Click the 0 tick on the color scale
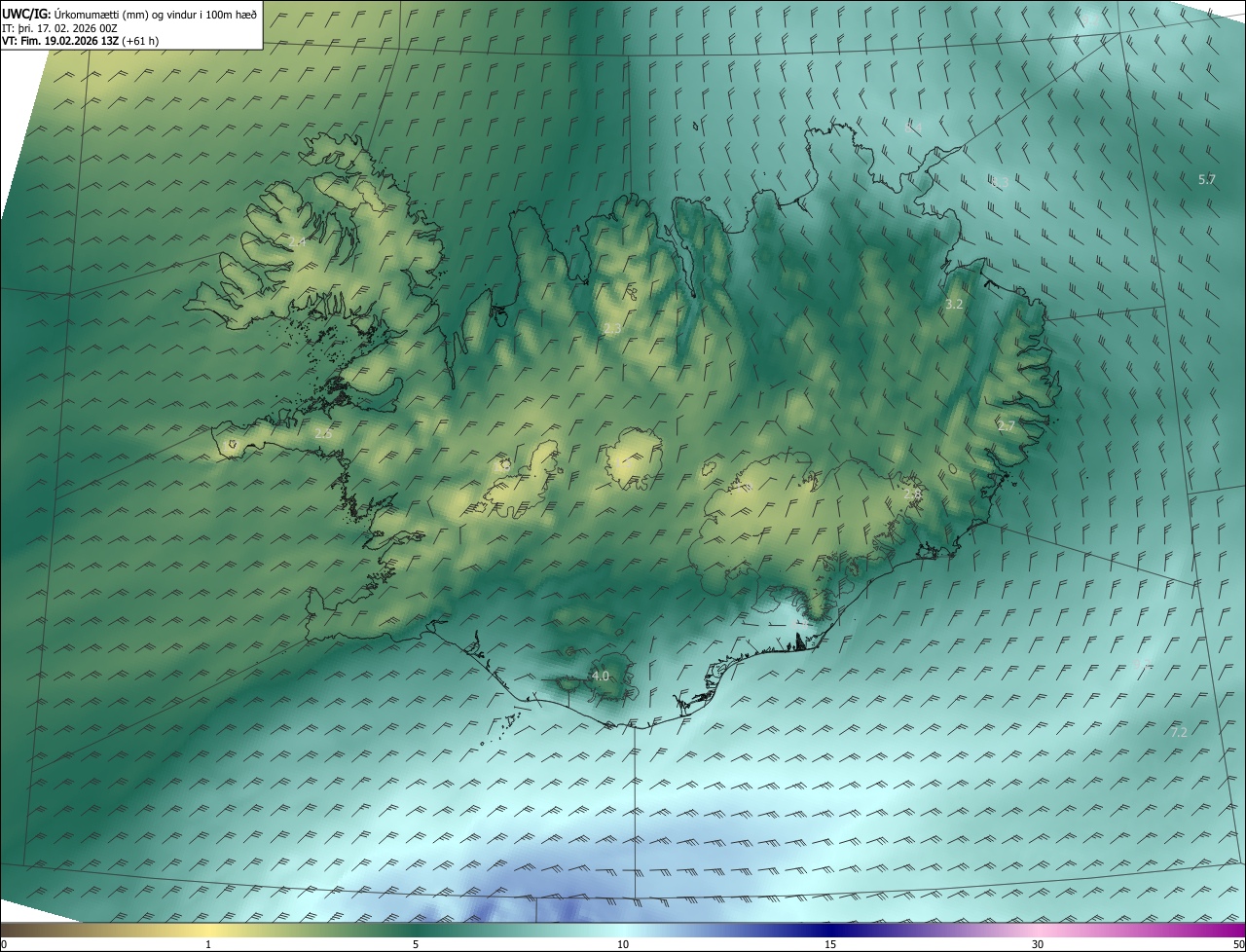 pyautogui.click(x=4, y=945)
